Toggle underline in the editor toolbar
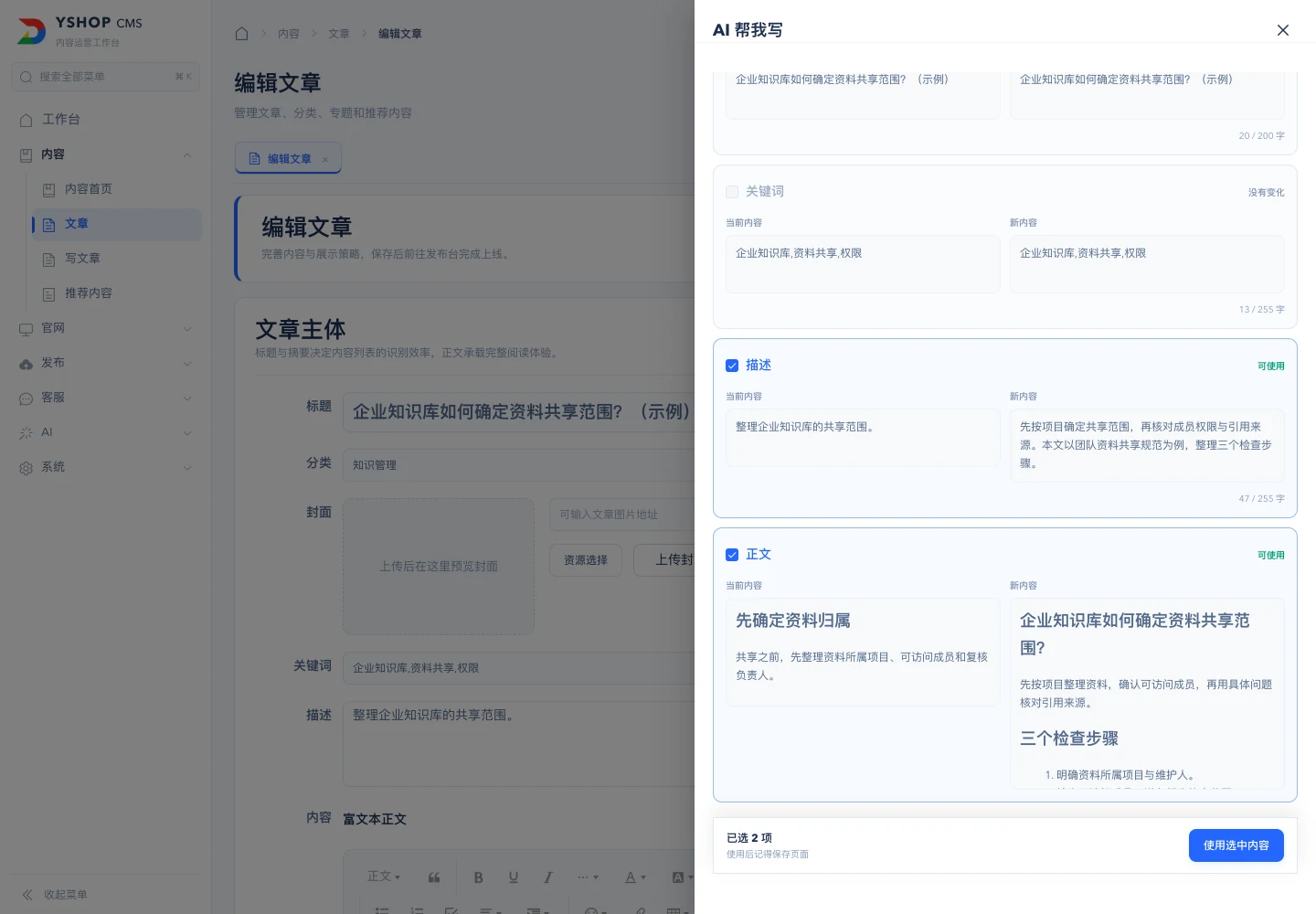This screenshot has width=1316, height=914. point(514,877)
